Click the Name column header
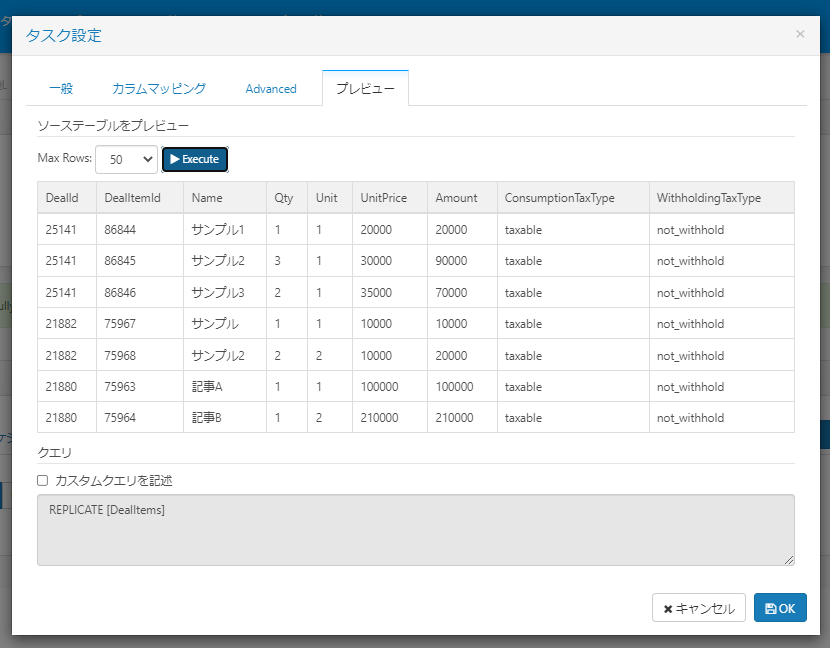 tap(225, 197)
